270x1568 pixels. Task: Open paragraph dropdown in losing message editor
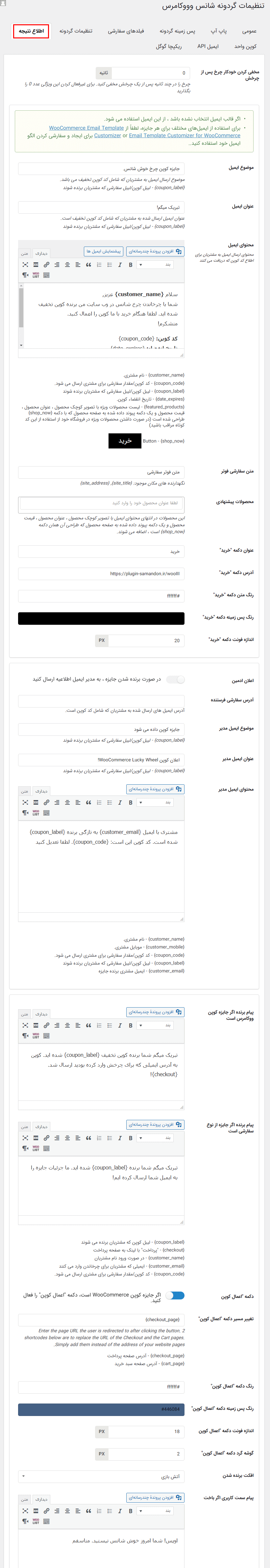click(156, 1511)
